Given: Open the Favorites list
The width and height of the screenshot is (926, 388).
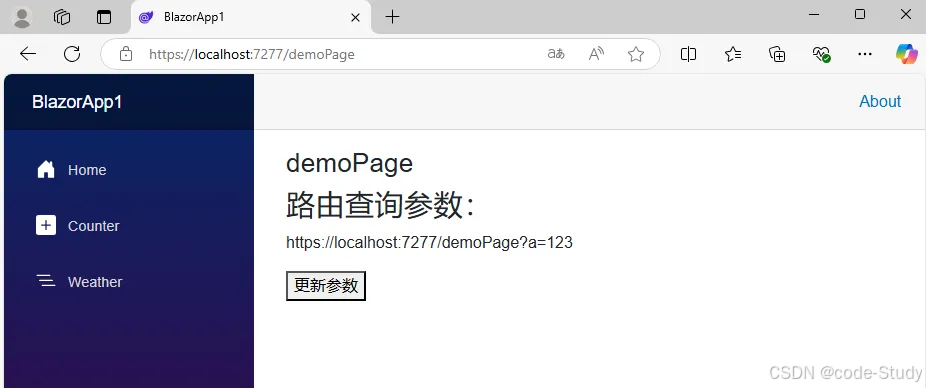Looking at the screenshot, I should [x=733, y=54].
